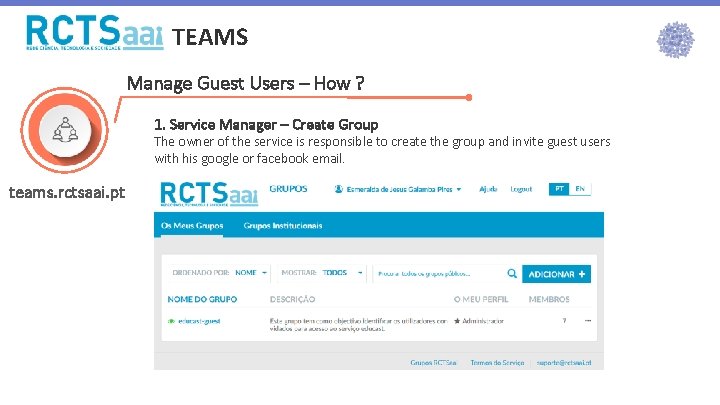Image resolution: width=720 pixels, height=405 pixels.
Task: Open the ORDENADO POR NOME dropdown
Action: 219,273
